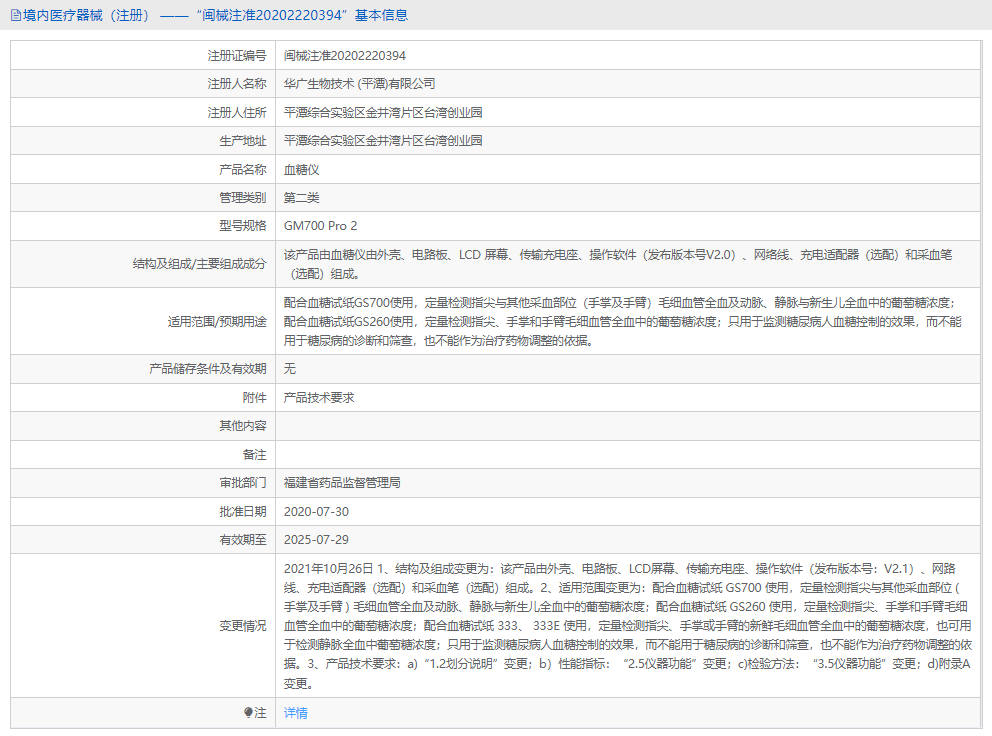Click the 注册人名称 row label
This screenshot has height=736, width=992.
(x=237, y=84)
